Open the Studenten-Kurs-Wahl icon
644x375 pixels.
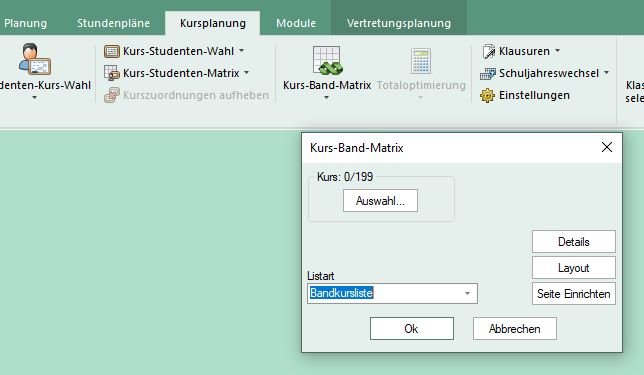tap(34, 59)
